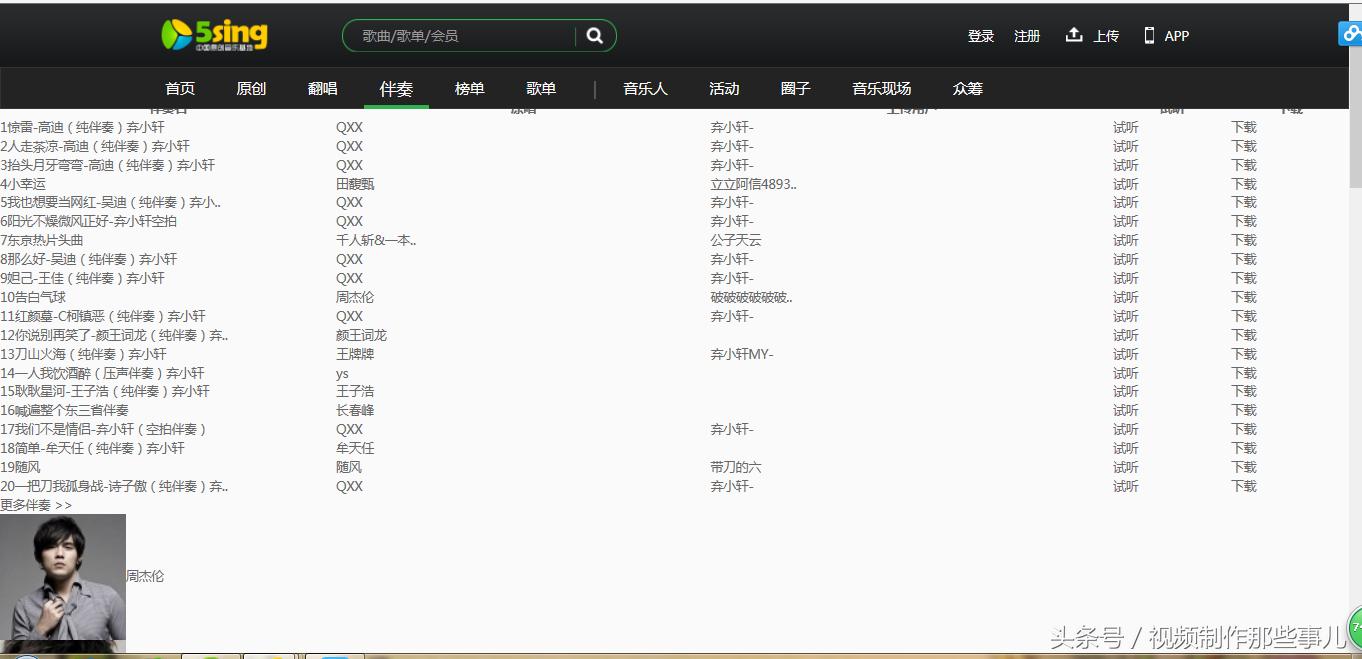Open the 音乐人 section
Image resolution: width=1362 pixels, height=659 pixels.
tap(644, 88)
